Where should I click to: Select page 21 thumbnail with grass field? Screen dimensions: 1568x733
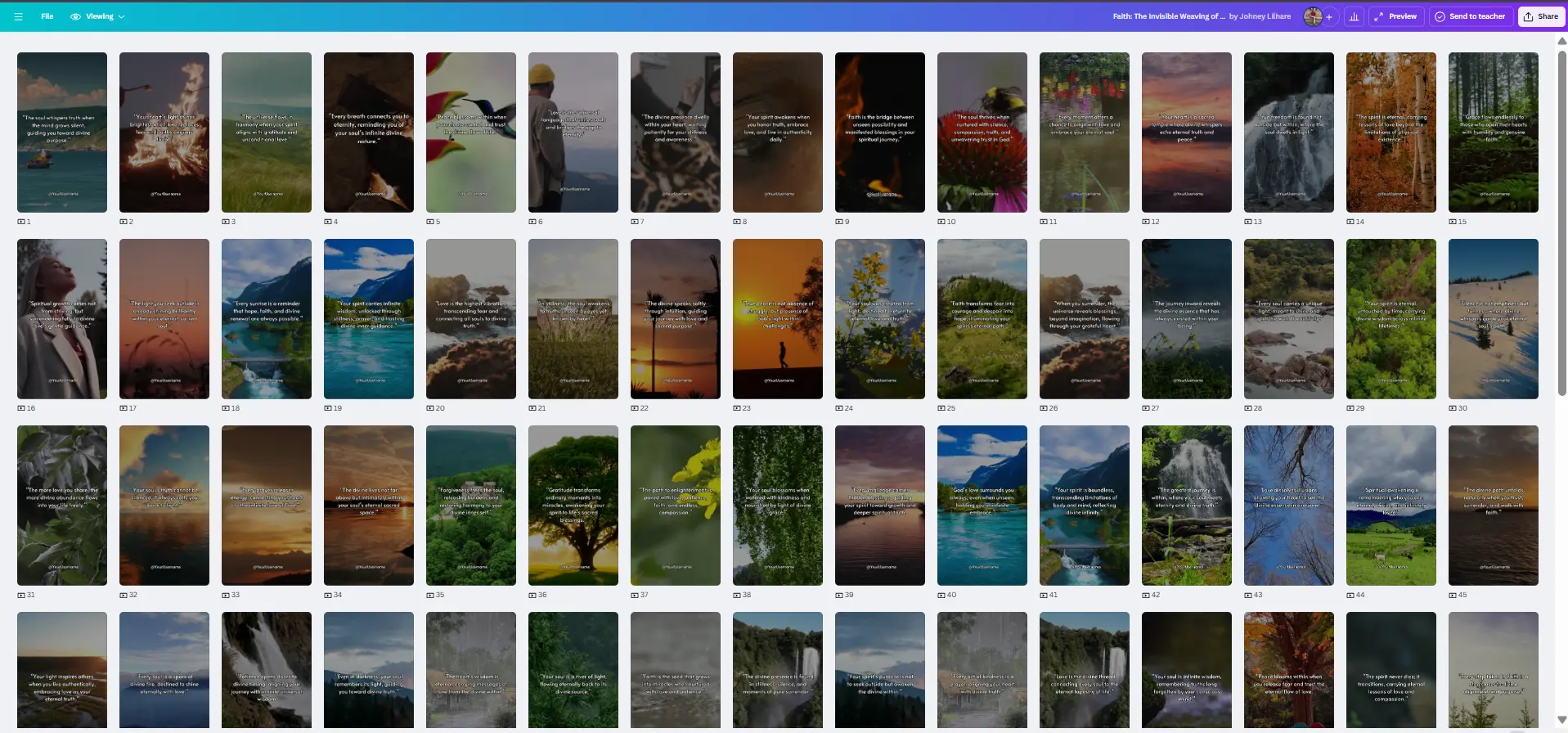click(573, 319)
